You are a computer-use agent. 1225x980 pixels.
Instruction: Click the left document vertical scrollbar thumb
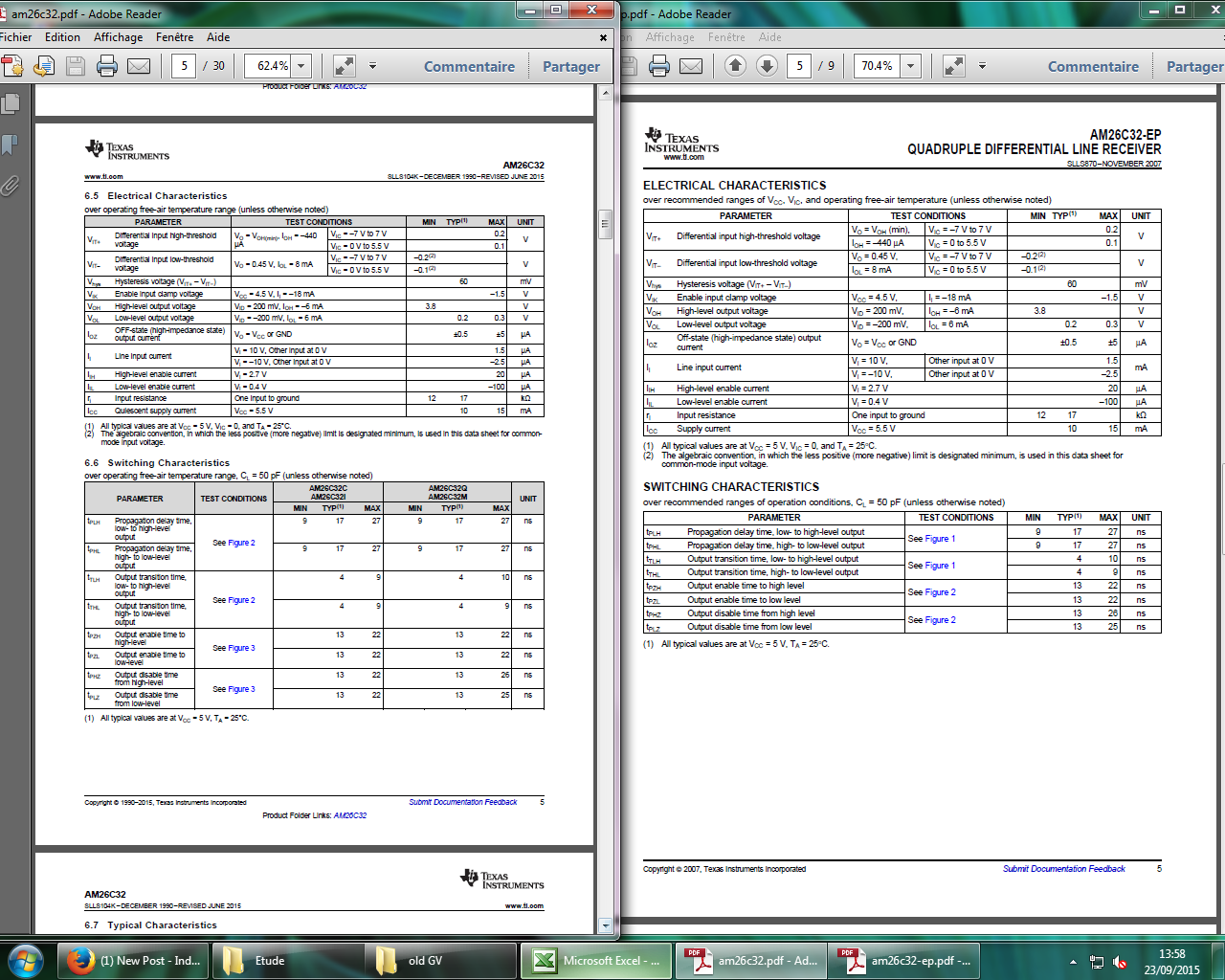(605, 224)
